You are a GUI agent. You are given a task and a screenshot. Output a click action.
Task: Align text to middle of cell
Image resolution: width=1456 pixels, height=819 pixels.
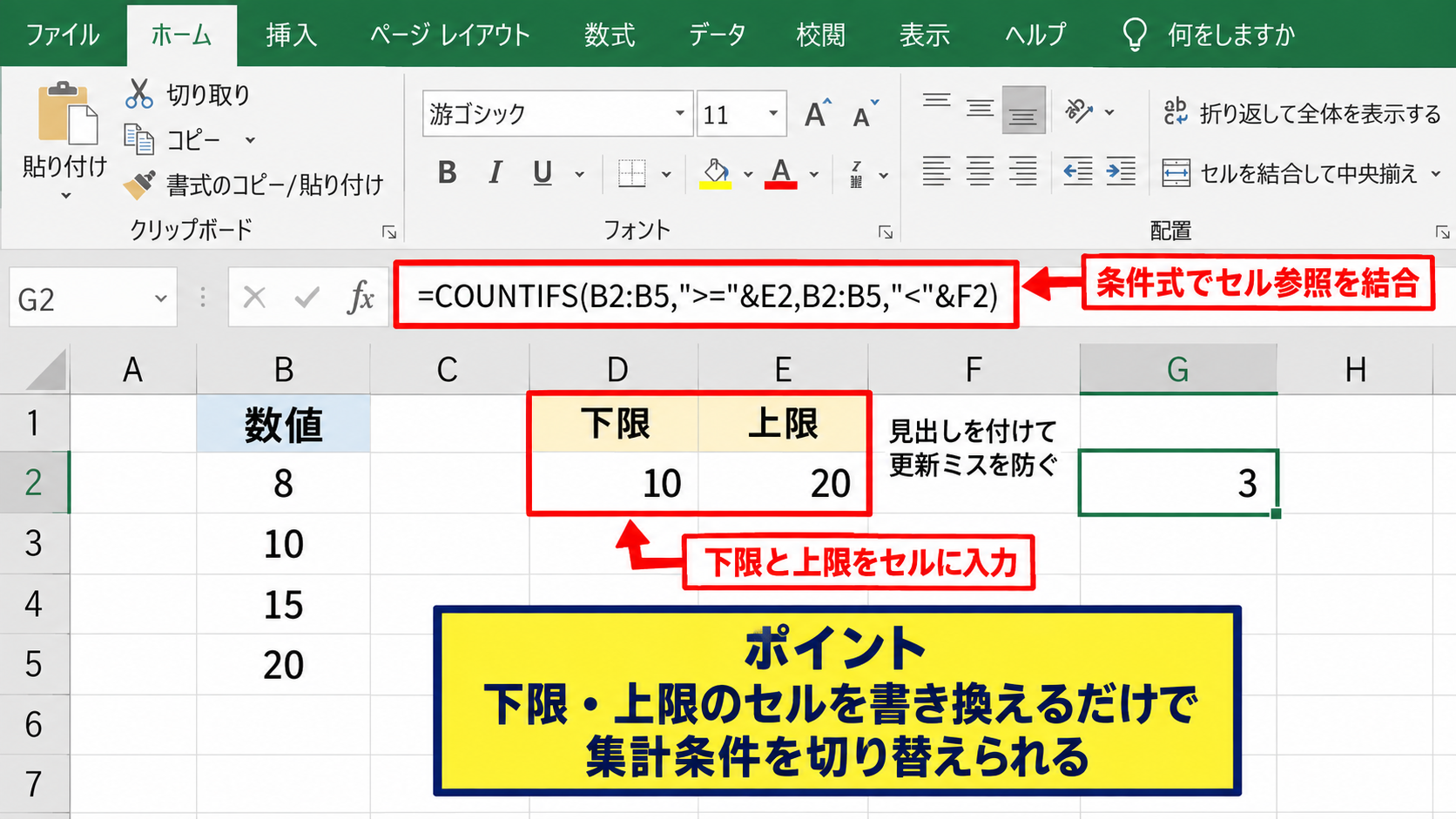click(980, 110)
